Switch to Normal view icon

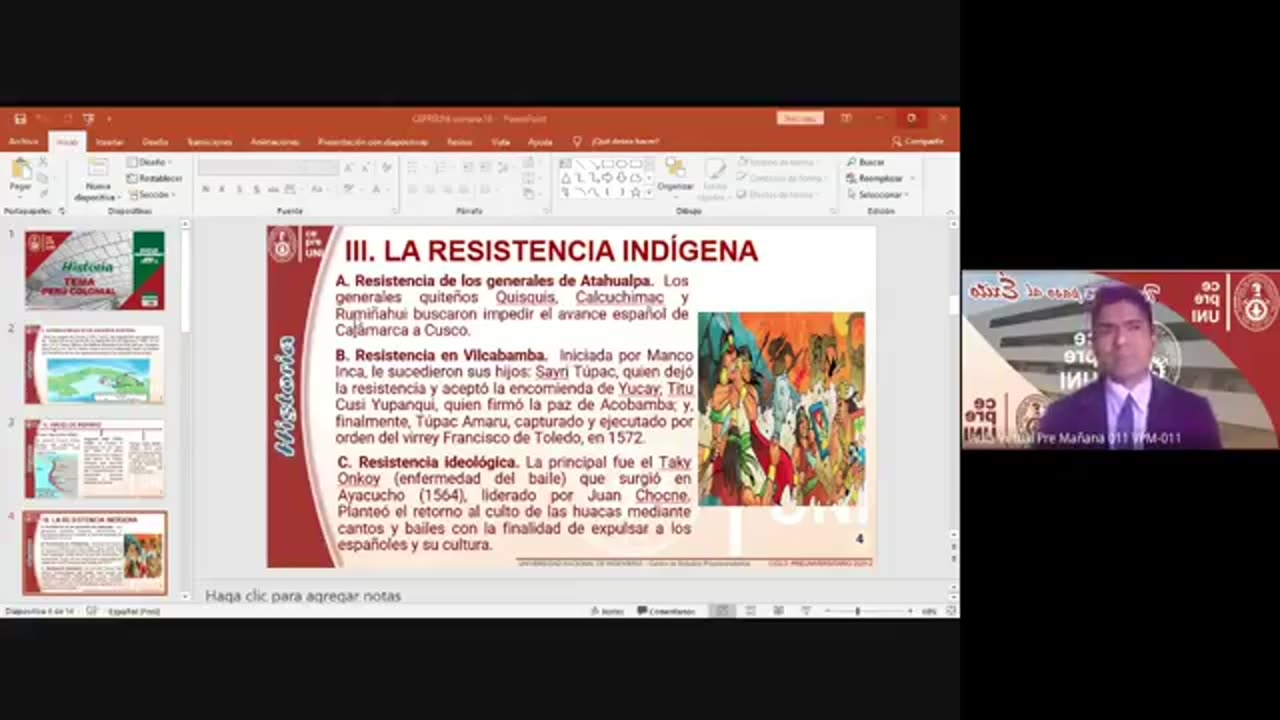pos(721,610)
